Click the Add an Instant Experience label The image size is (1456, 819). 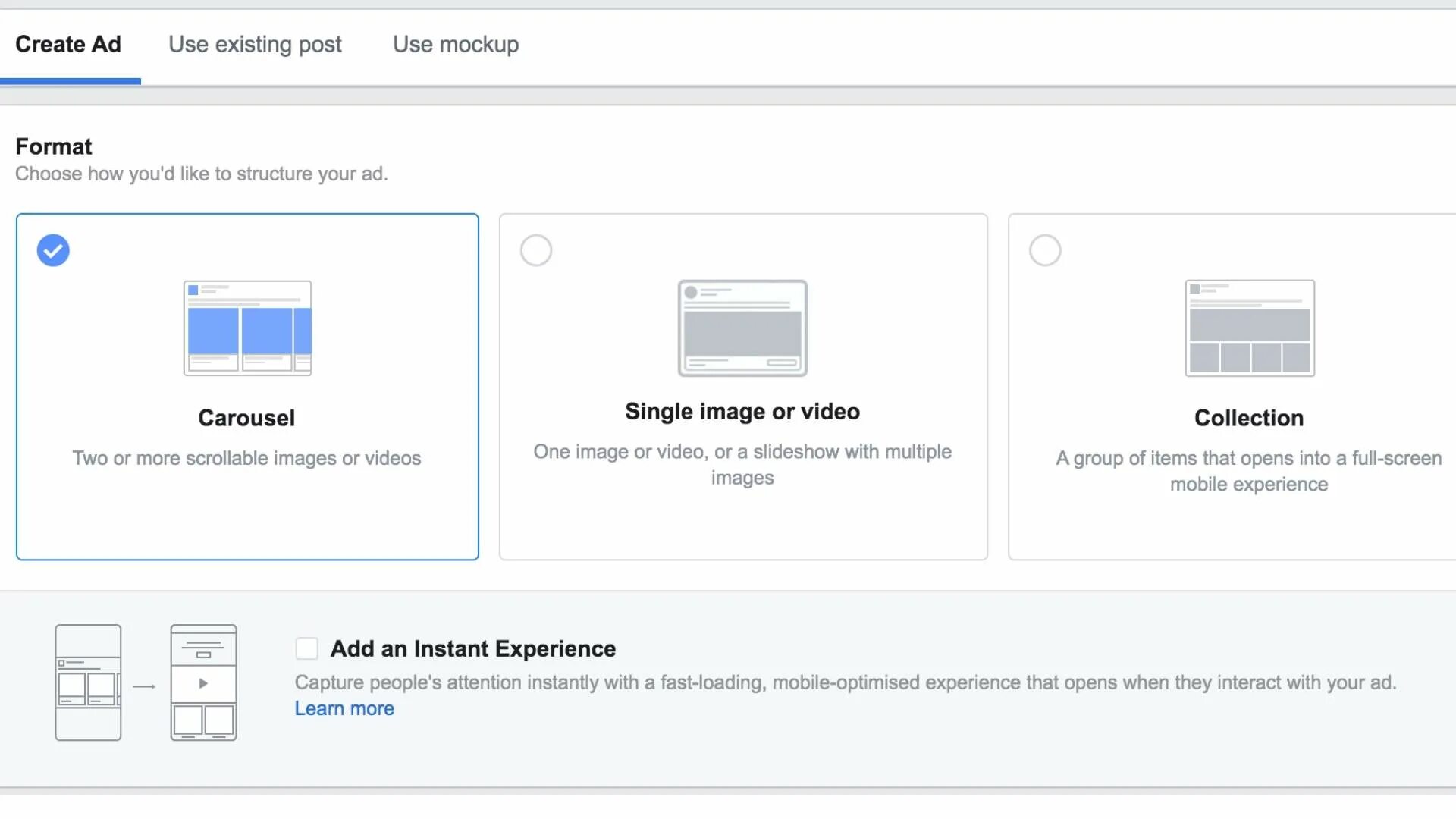point(473,648)
